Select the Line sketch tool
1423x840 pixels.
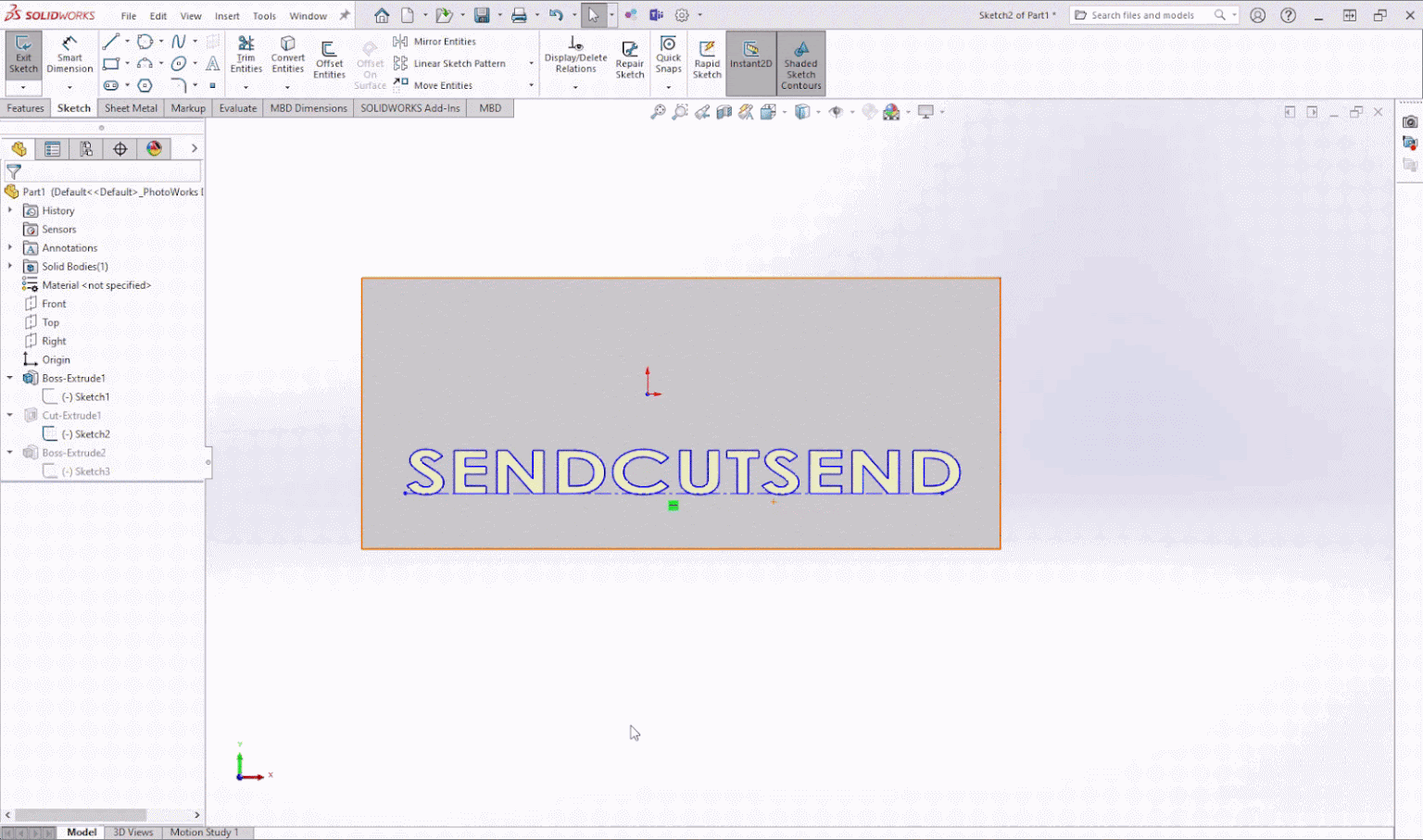click(x=110, y=42)
